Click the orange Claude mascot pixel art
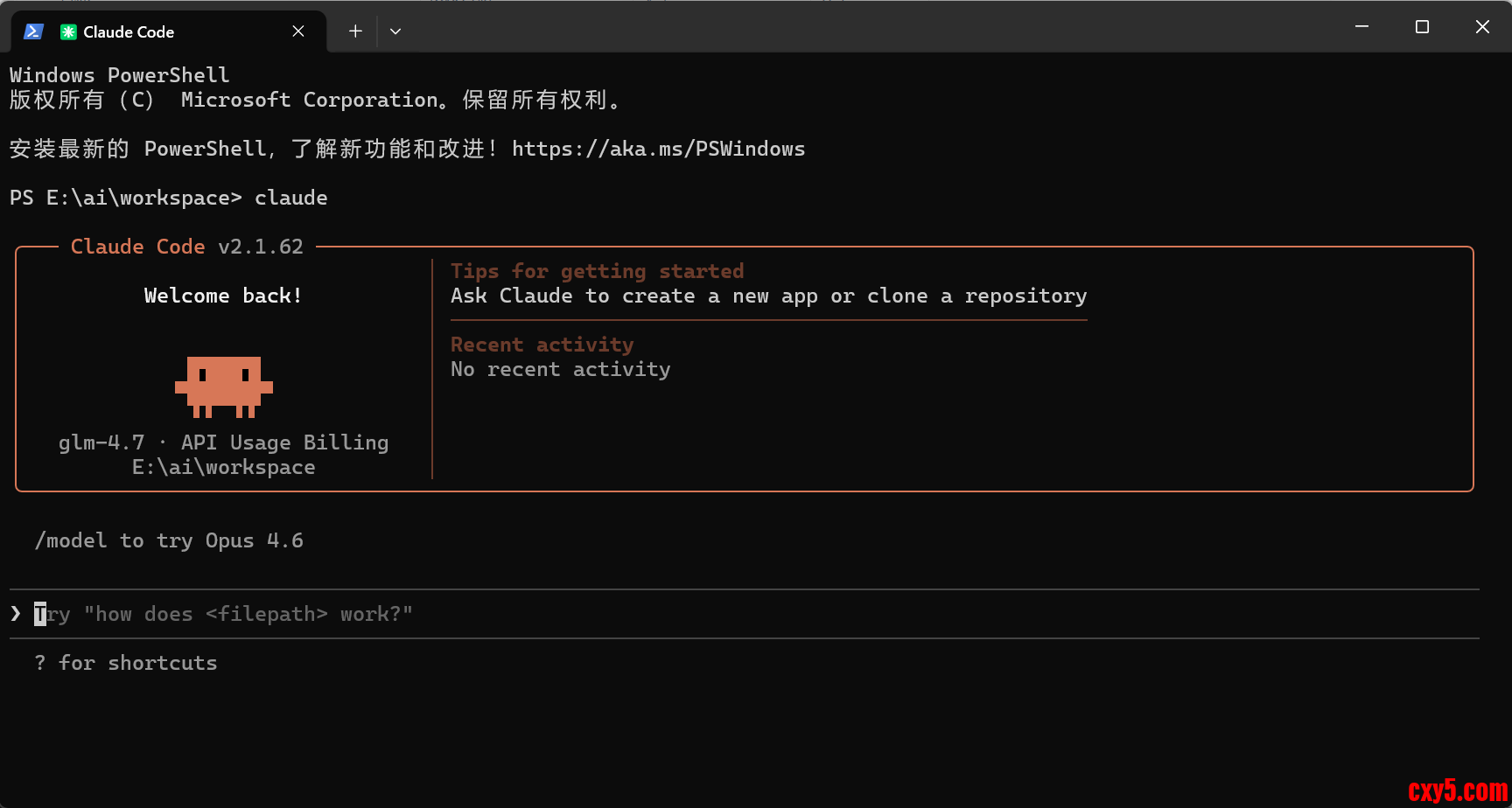Screen dimensions: 1512x808 (224, 386)
